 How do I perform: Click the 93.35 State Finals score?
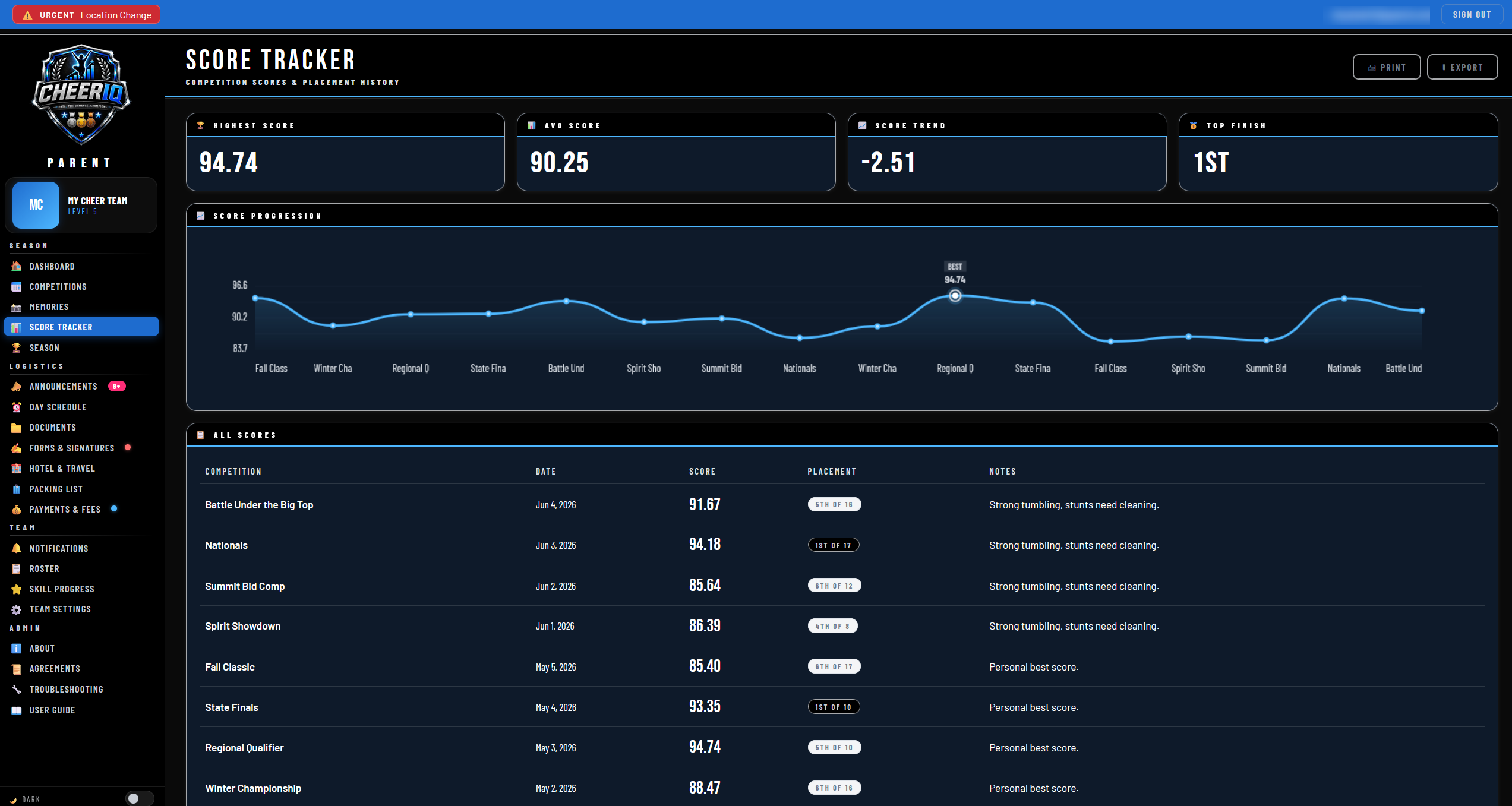coord(705,707)
